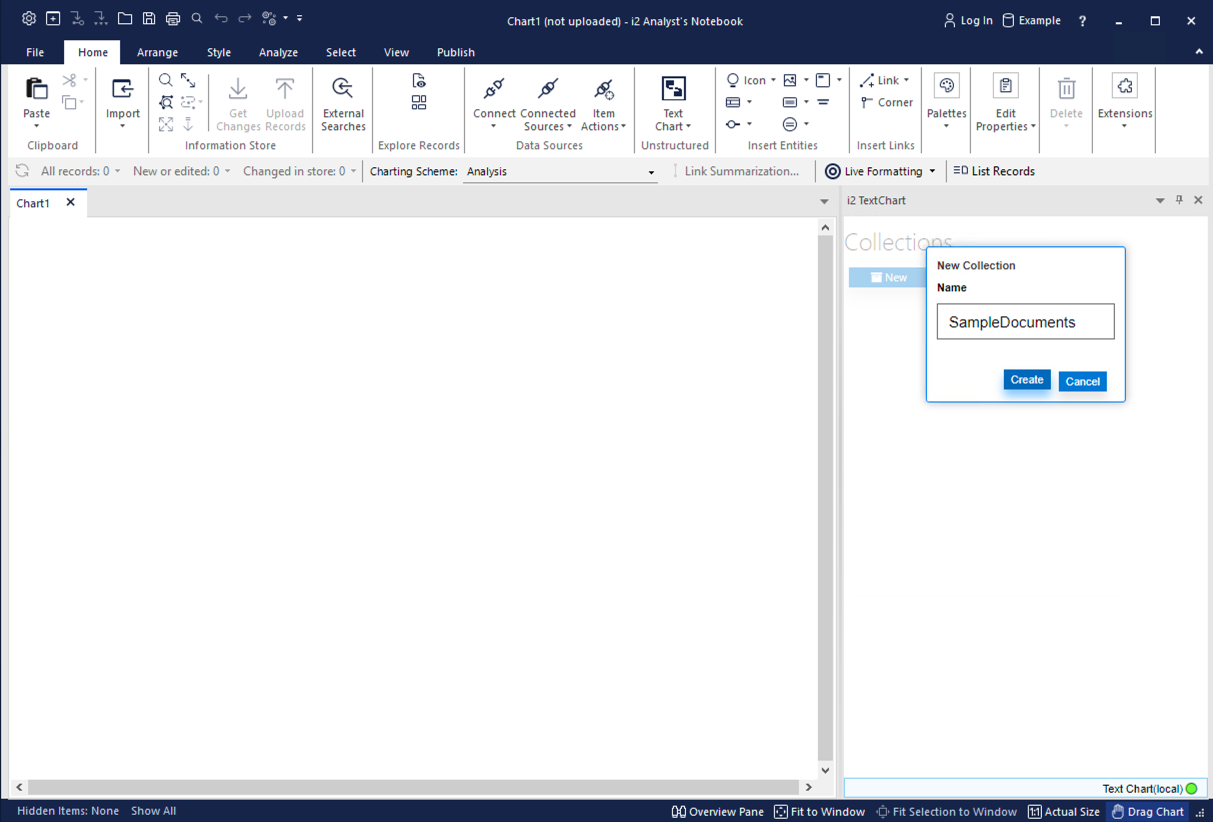Switch to the Analyze tab
This screenshot has width=1213, height=822.
[278, 52]
